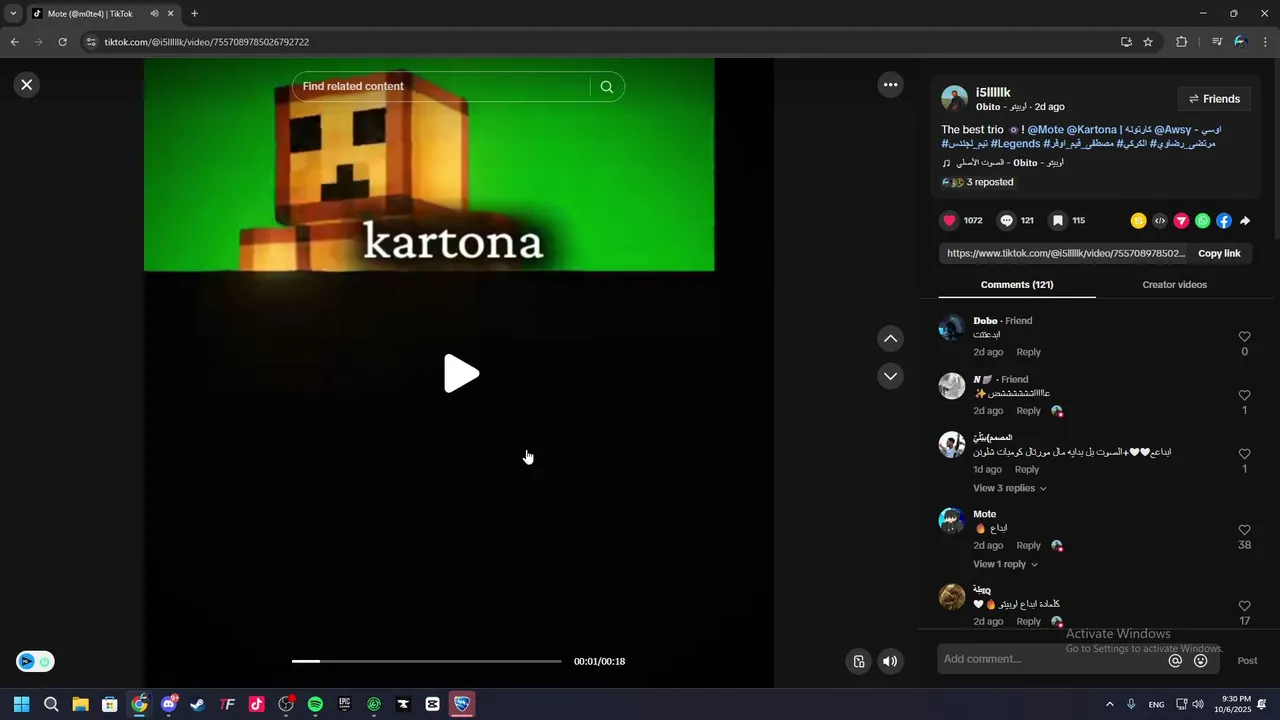Open the Windows Start menu
1280x720 pixels.
pos(22,704)
